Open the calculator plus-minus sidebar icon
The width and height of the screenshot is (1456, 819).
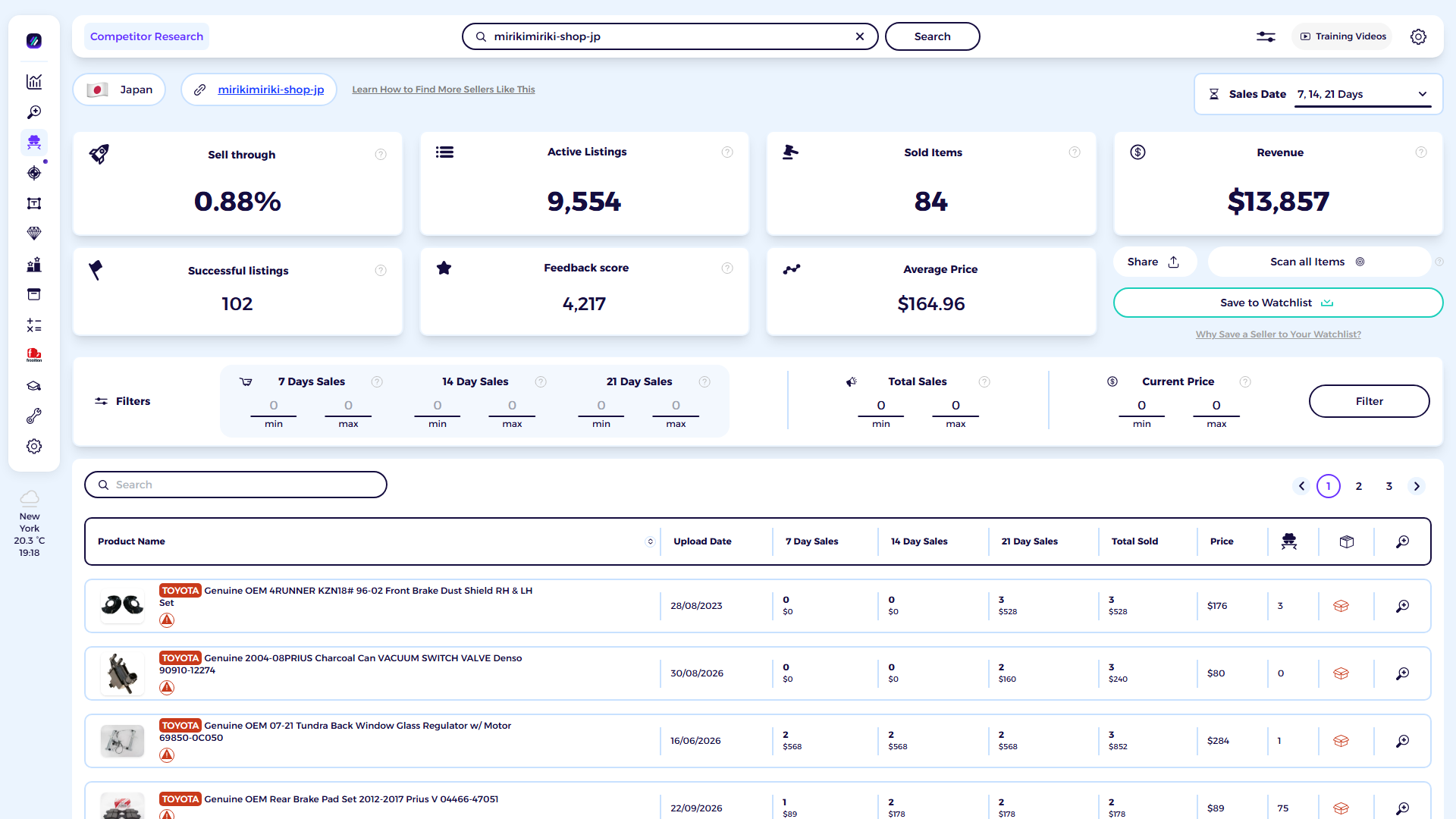33,325
